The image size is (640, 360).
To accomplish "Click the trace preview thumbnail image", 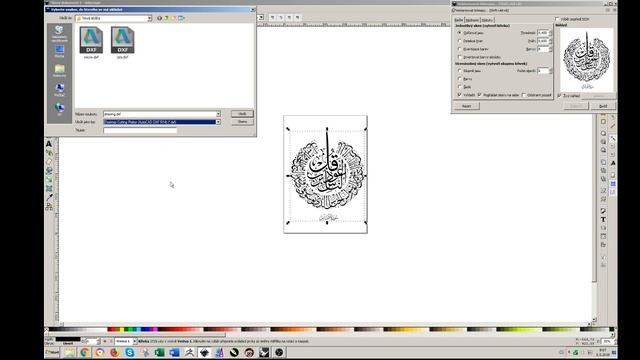I will point(587,60).
